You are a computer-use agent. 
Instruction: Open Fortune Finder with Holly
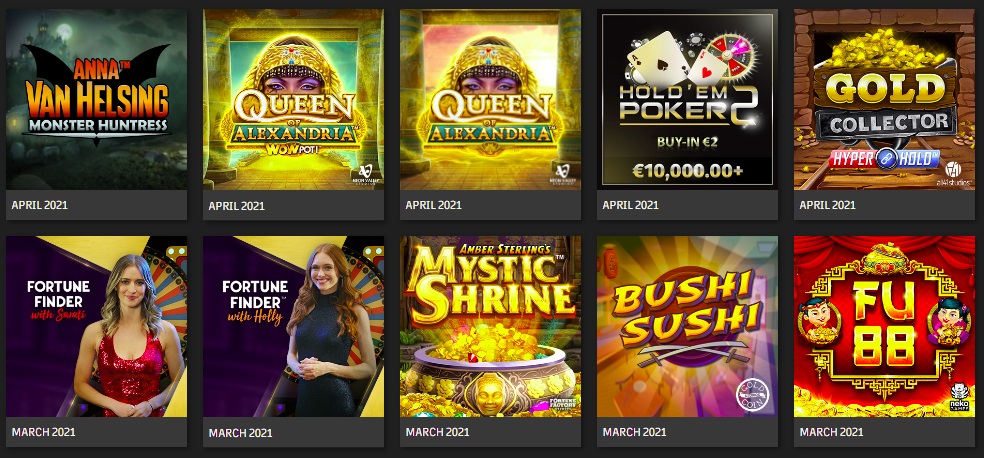coord(293,326)
